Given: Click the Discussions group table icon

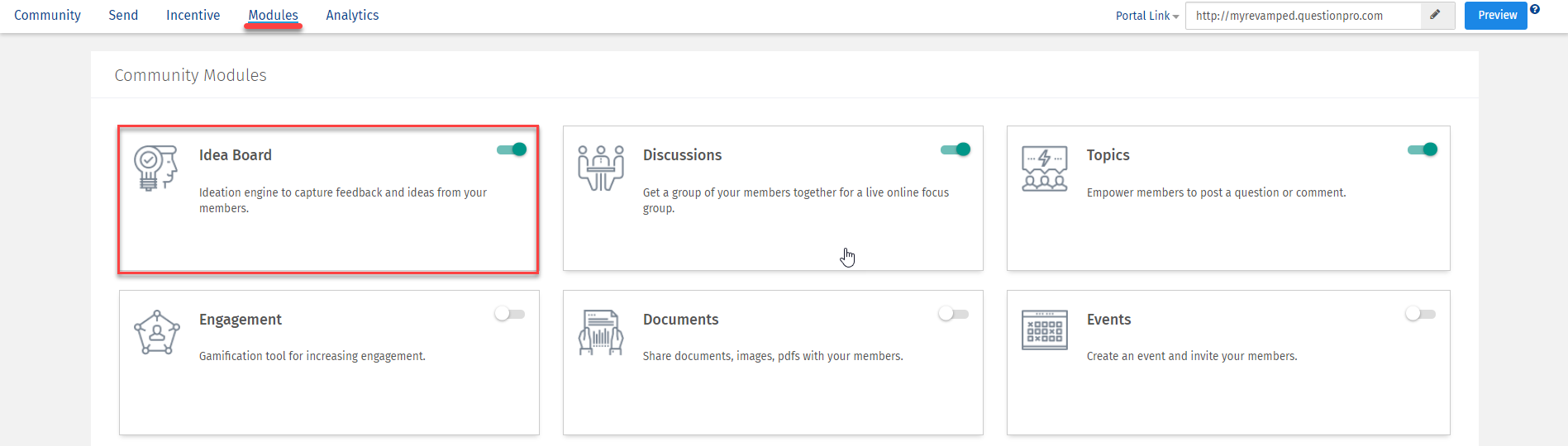Looking at the screenshot, I should click(x=601, y=168).
